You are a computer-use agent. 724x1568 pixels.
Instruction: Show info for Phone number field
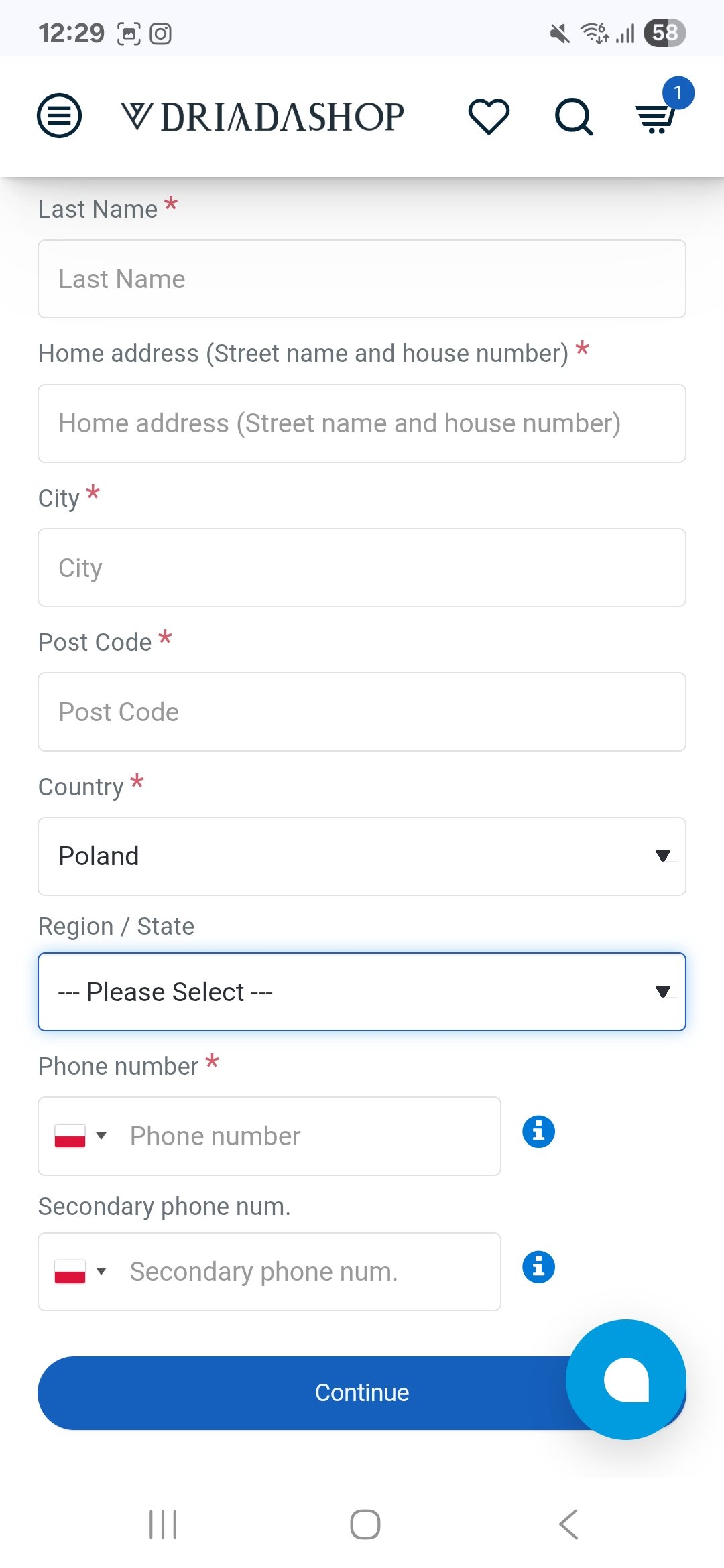pyautogui.click(x=538, y=1132)
